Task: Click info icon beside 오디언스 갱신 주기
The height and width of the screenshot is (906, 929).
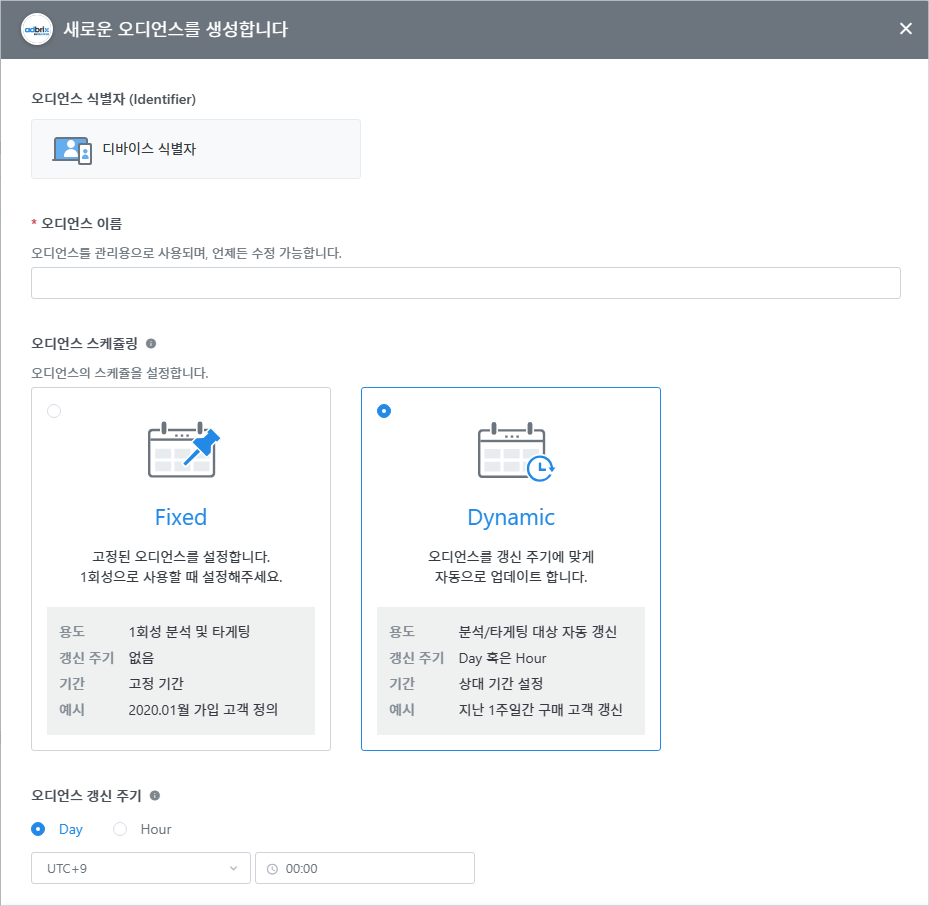Action: pyautogui.click(x=155, y=796)
